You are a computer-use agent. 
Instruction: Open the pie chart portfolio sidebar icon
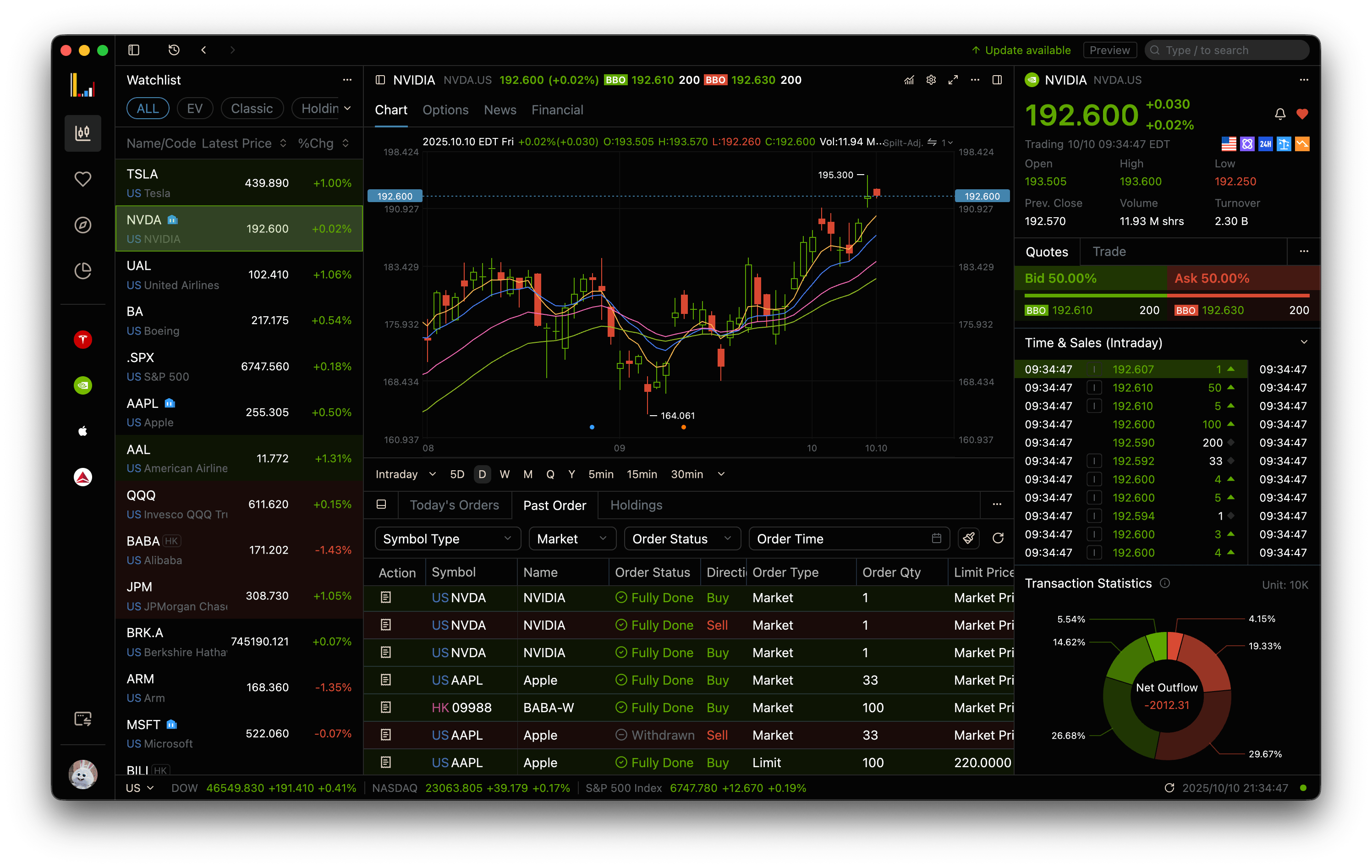tap(82, 271)
